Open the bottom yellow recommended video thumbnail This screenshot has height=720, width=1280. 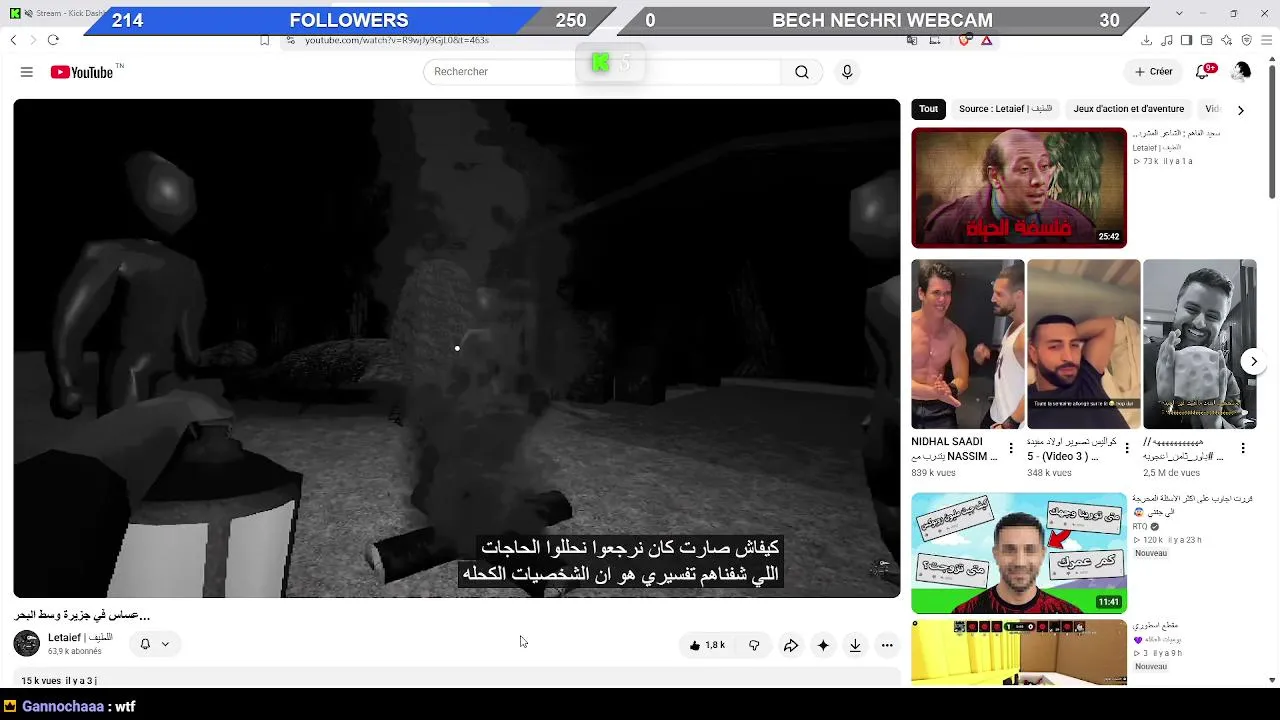point(1019,653)
